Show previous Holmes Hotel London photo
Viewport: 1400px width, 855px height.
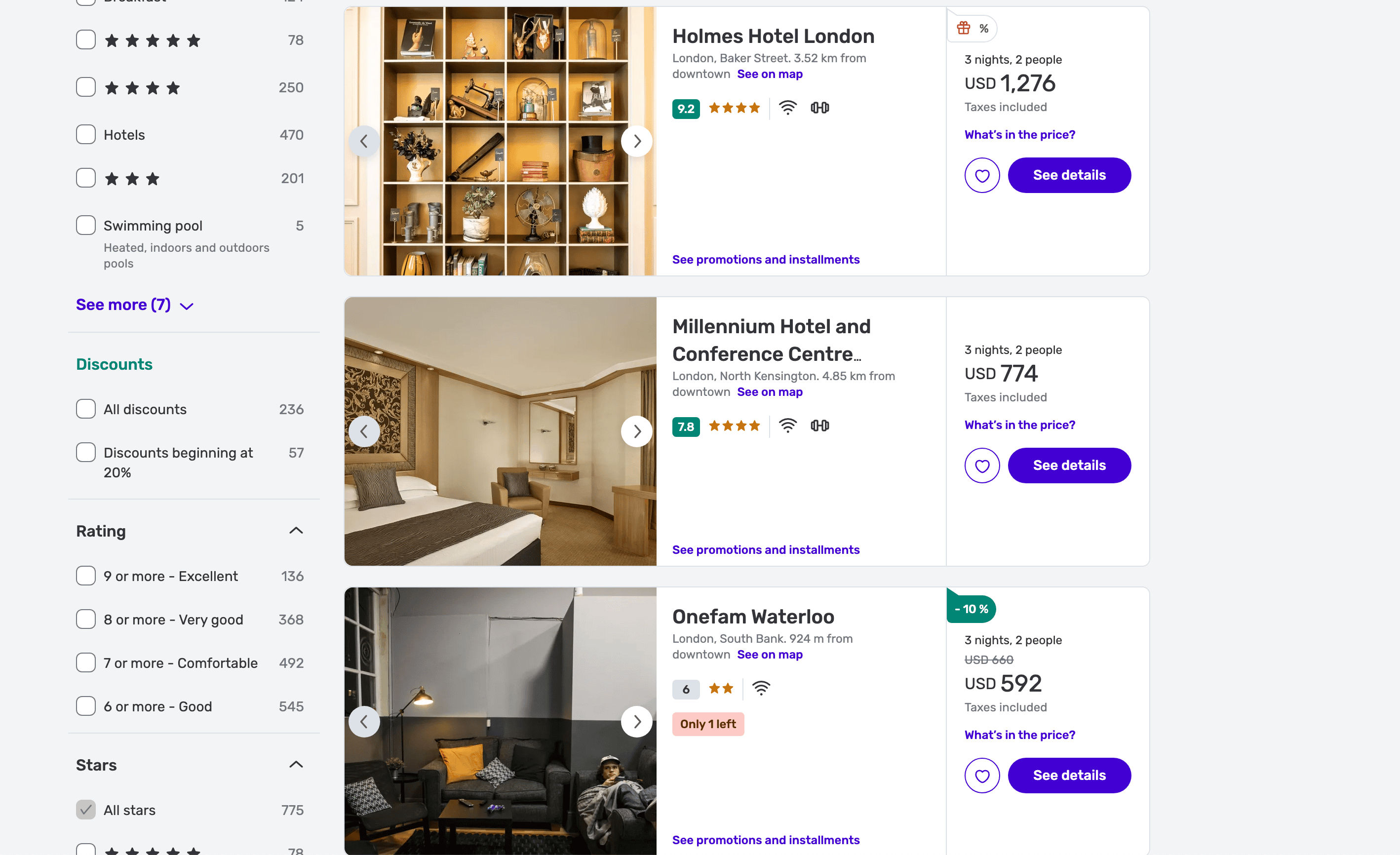(x=364, y=141)
